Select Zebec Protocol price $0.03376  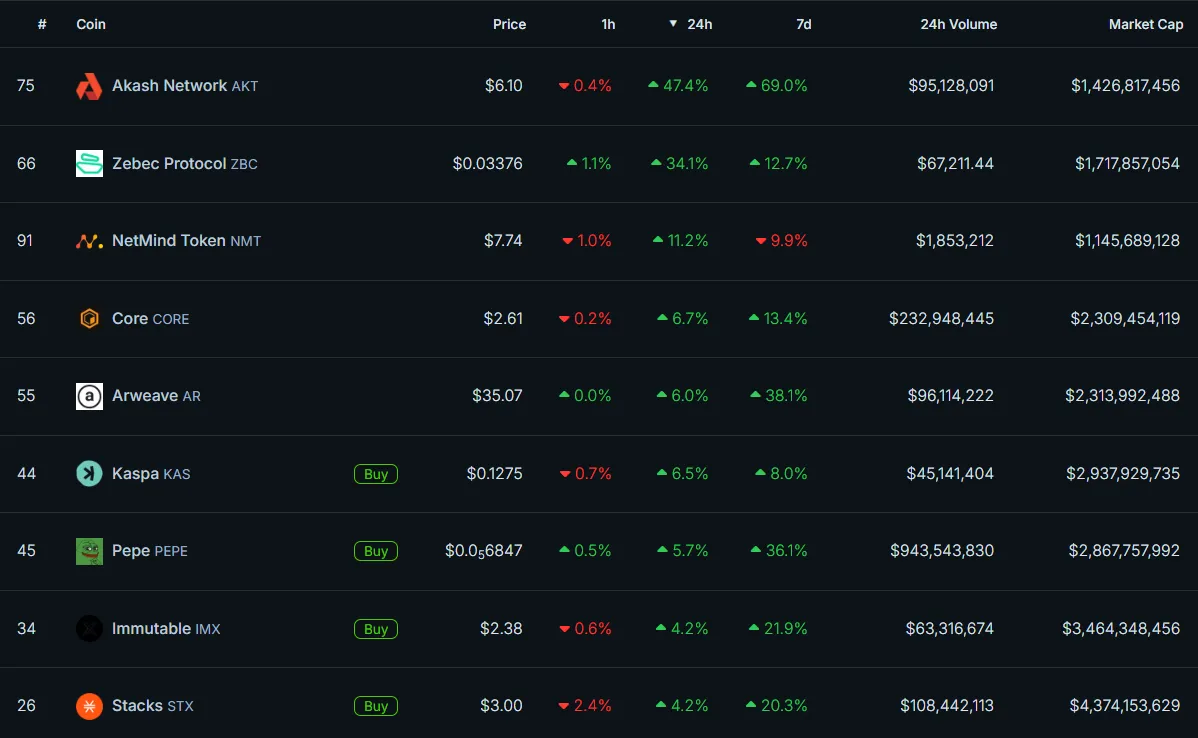pyautogui.click(x=487, y=163)
